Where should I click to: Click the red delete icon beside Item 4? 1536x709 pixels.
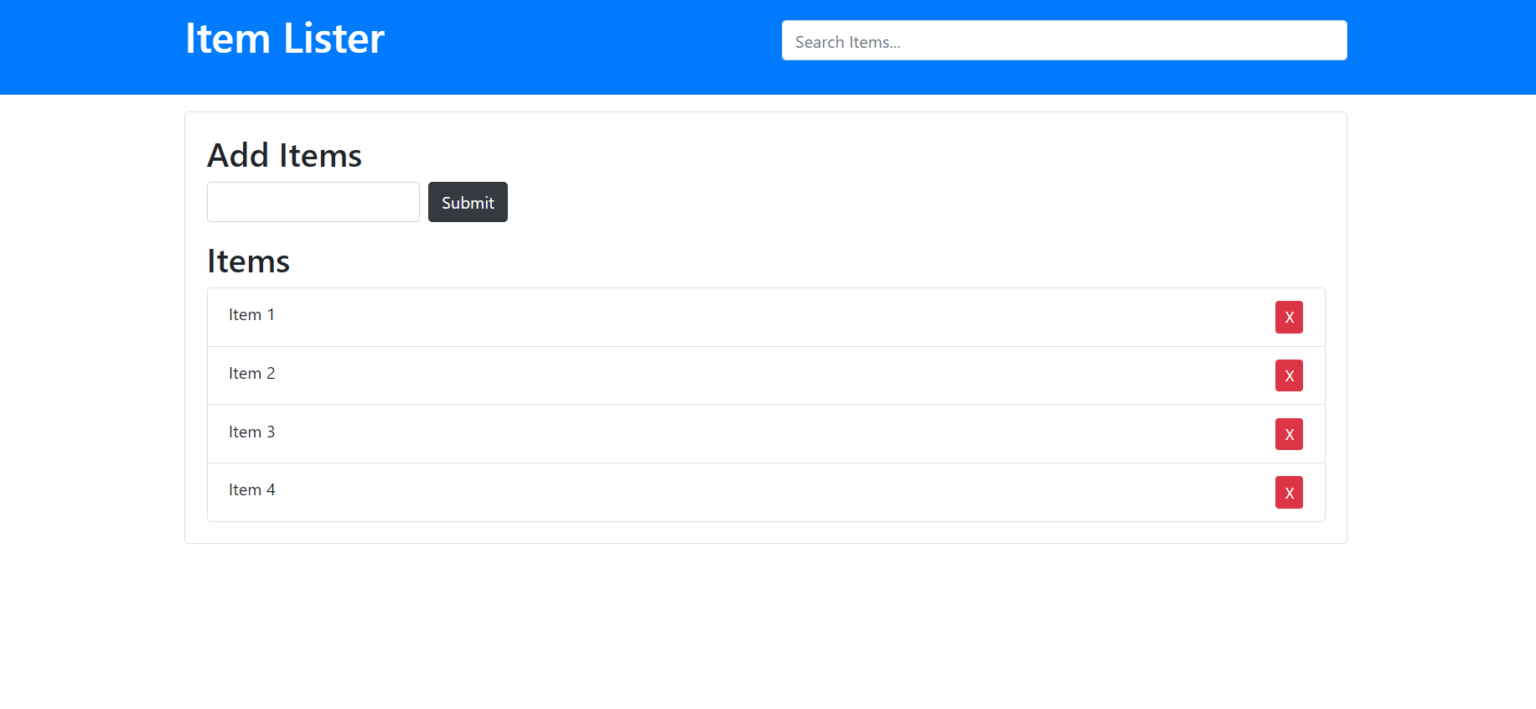point(1289,491)
